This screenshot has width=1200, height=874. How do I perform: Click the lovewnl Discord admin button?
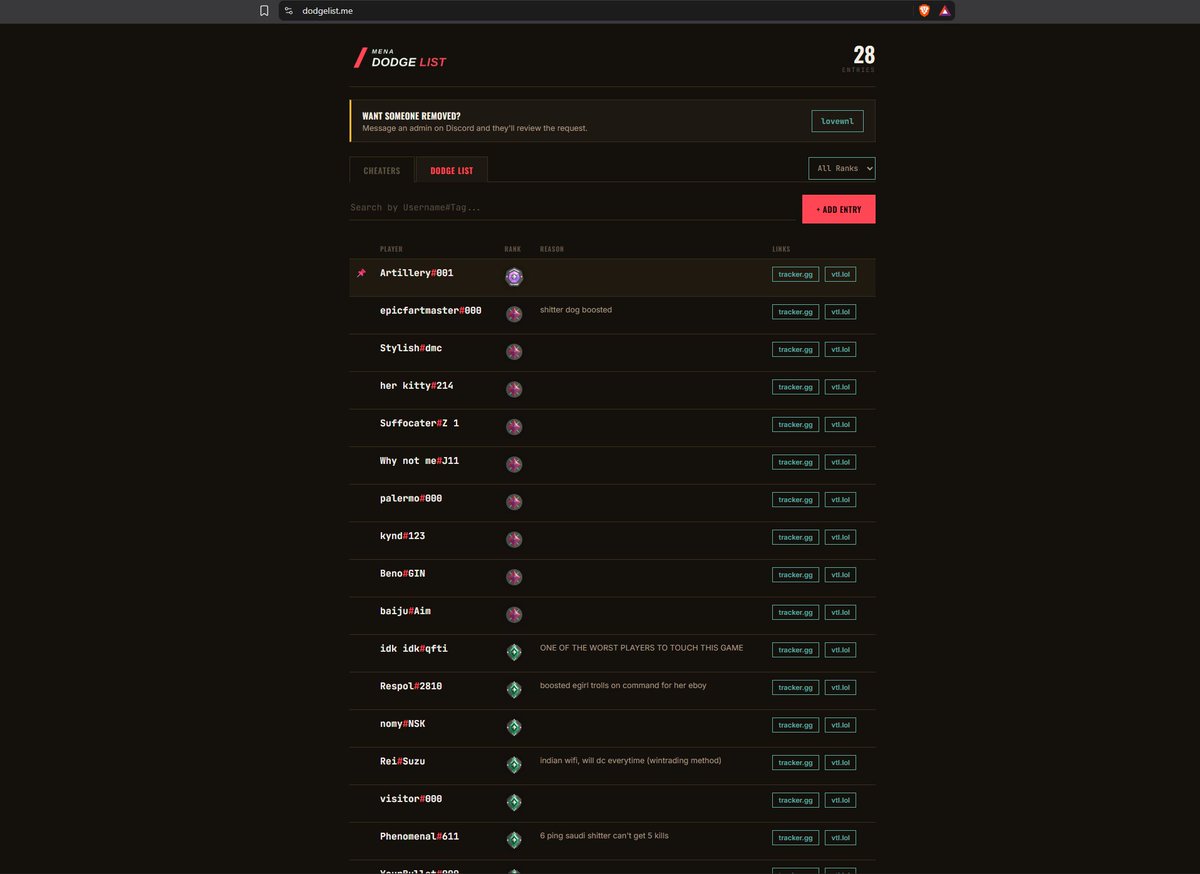[837, 121]
